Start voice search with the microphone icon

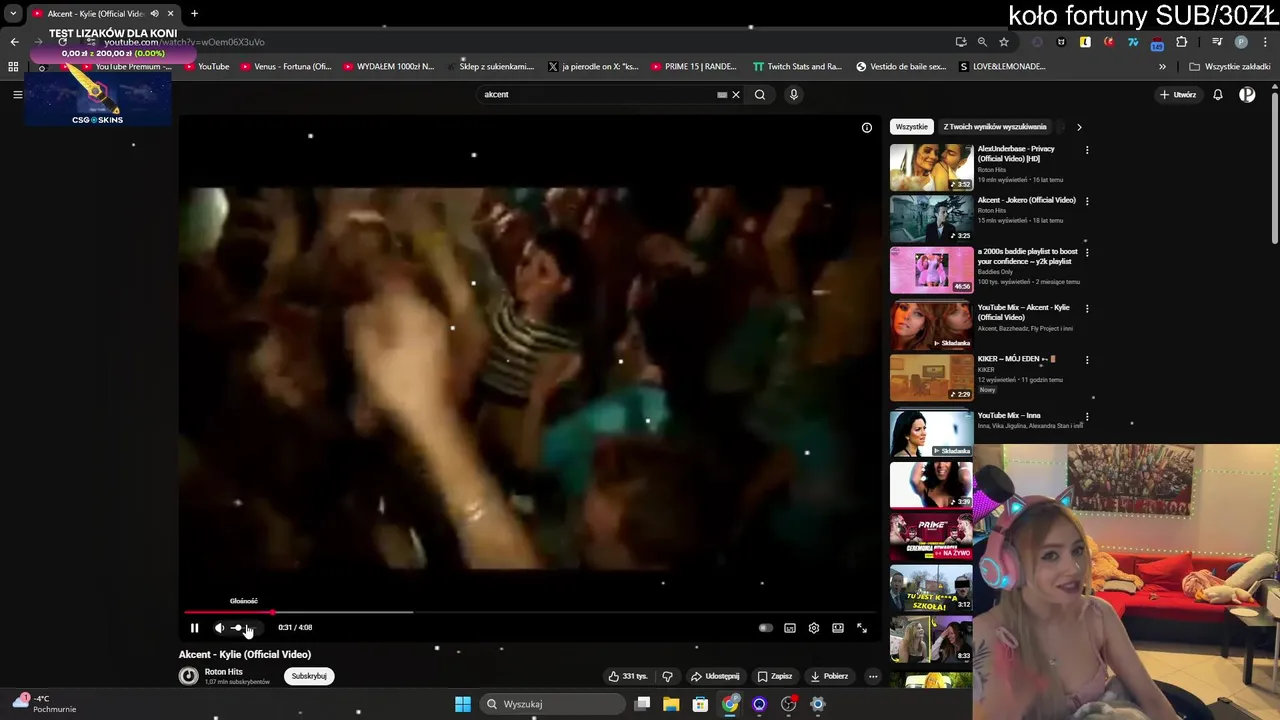point(794,95)
